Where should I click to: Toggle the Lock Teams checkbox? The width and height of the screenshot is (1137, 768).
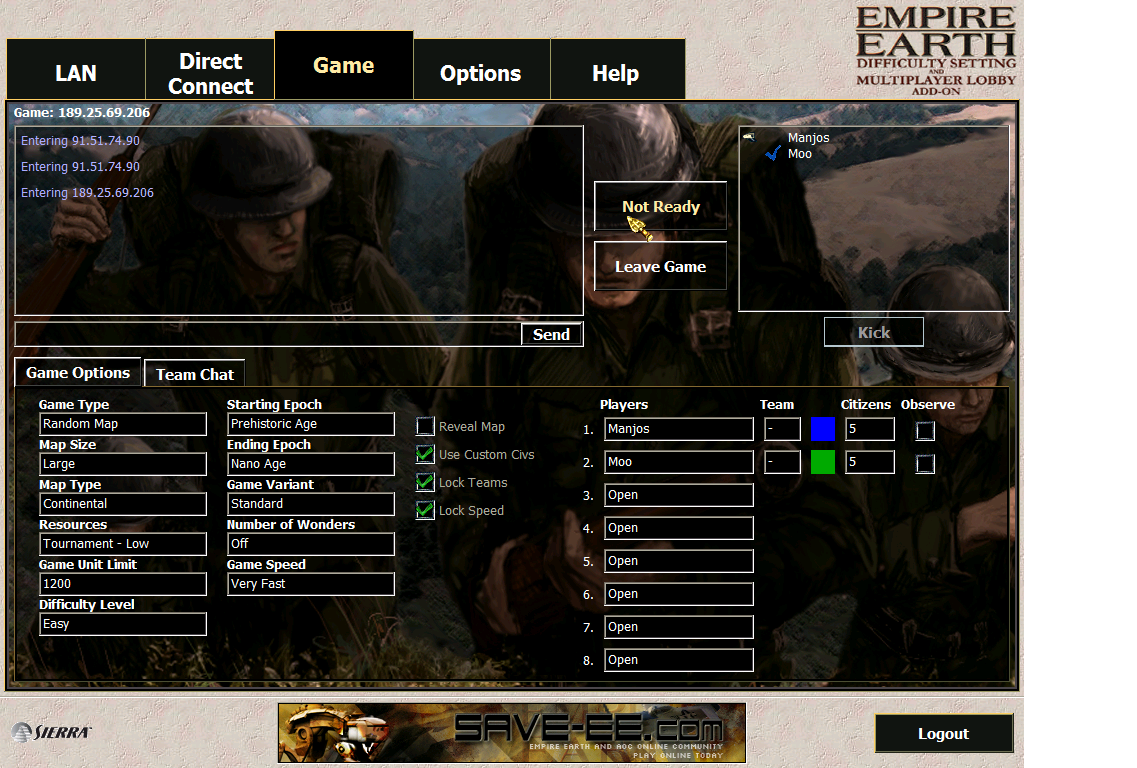pyautogui.click(x=425, y=483)
